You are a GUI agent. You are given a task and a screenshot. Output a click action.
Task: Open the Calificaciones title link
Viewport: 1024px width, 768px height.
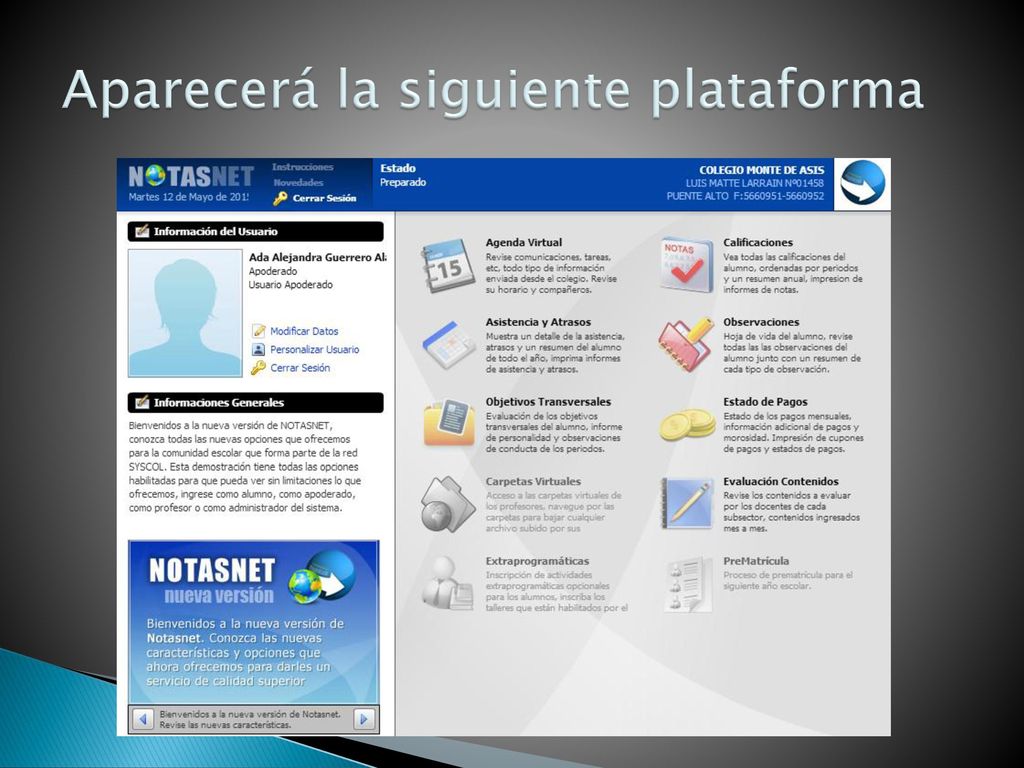(x=758, y=242)
